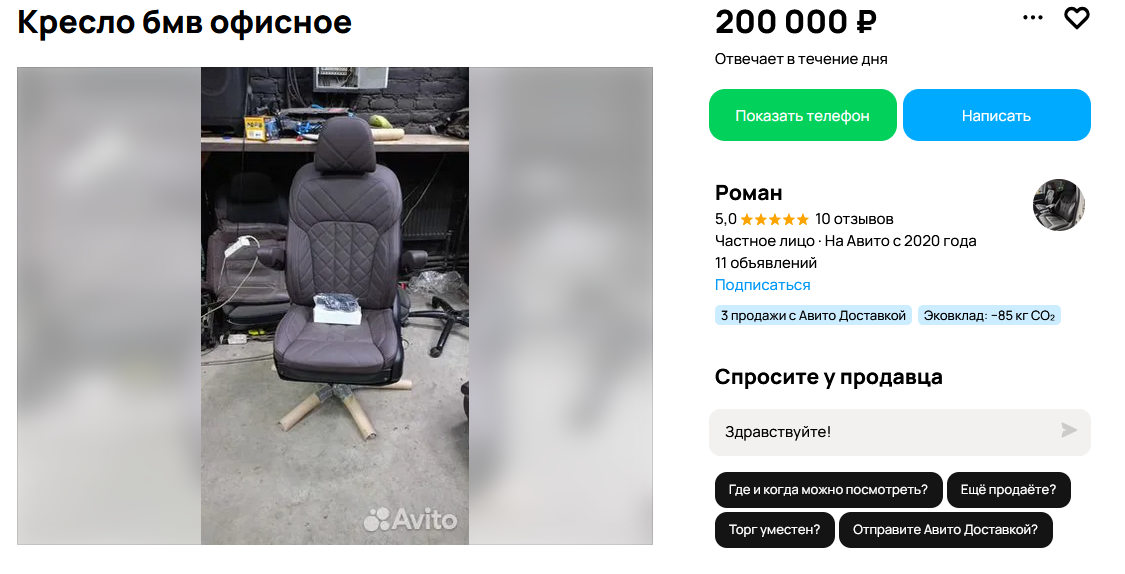Open seller's 11 объявлений listings
The image size is (1125, 574).
coord(766,263)
